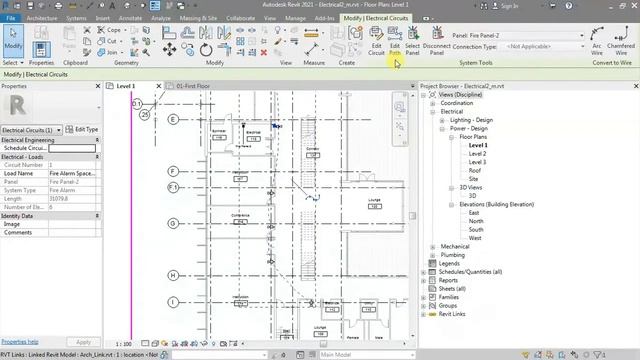Viewport: 640px width, 360px height.
Task: Click the Rotate tool icon
Action: coord(206,50)
